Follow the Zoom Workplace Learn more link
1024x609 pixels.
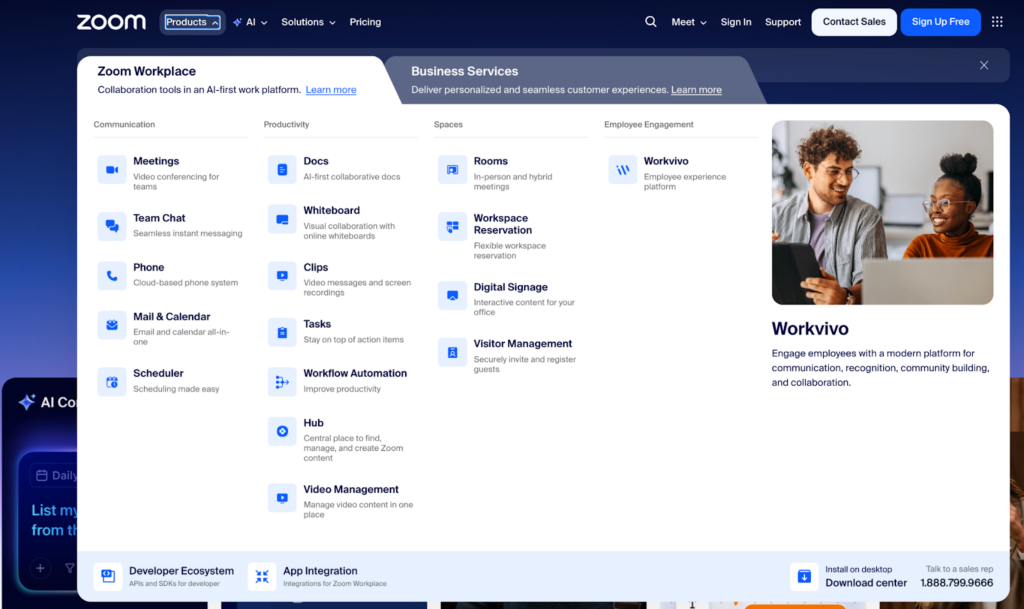tap(330, 89)
